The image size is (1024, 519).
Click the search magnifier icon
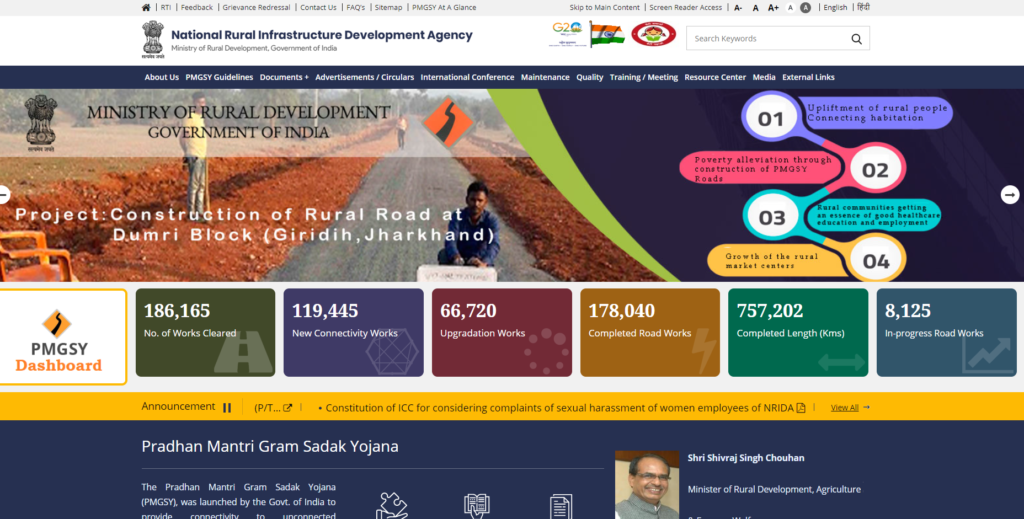(856, 39)
